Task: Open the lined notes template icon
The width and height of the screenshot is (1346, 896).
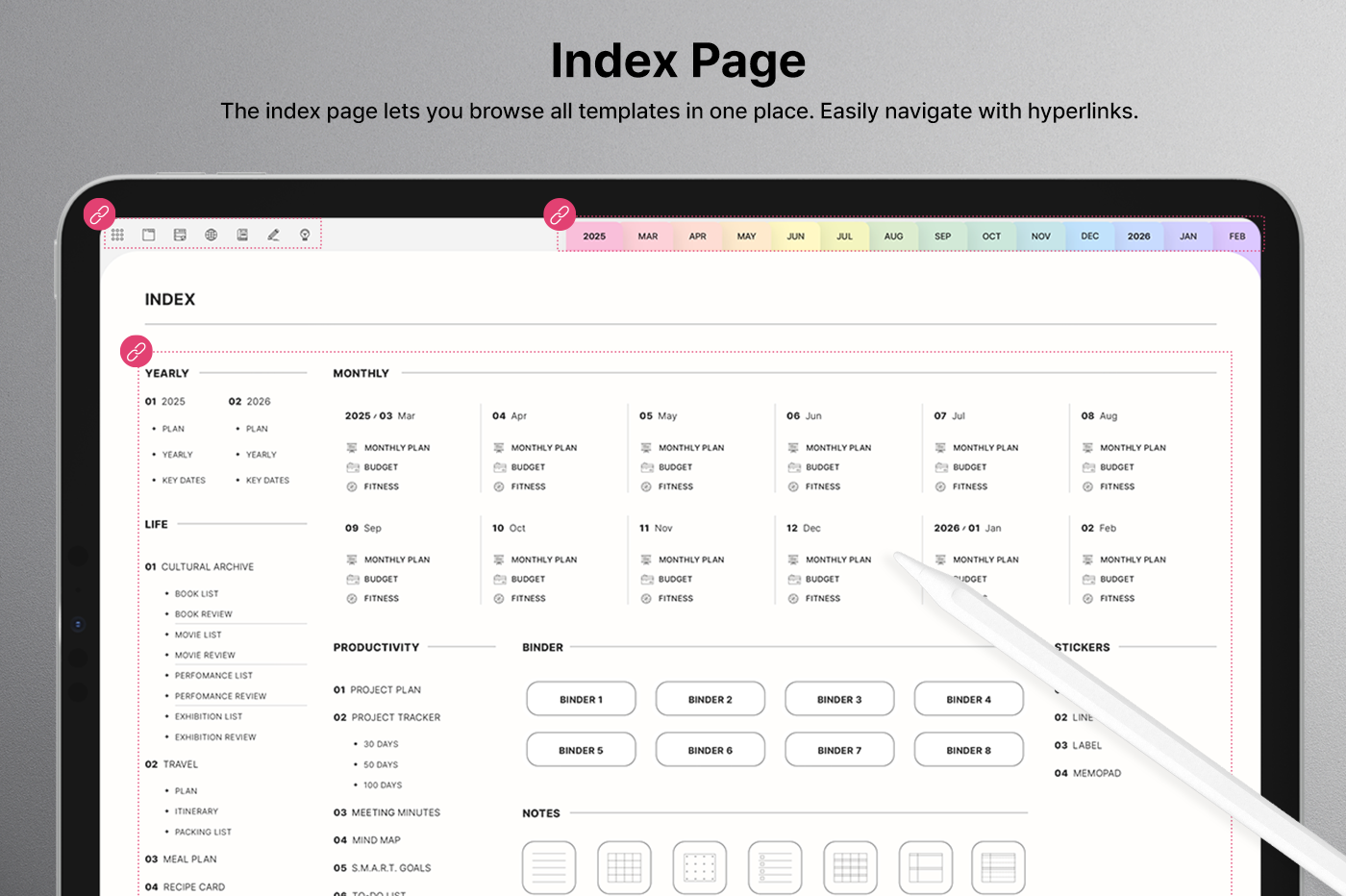Action: tap(549, 867)
